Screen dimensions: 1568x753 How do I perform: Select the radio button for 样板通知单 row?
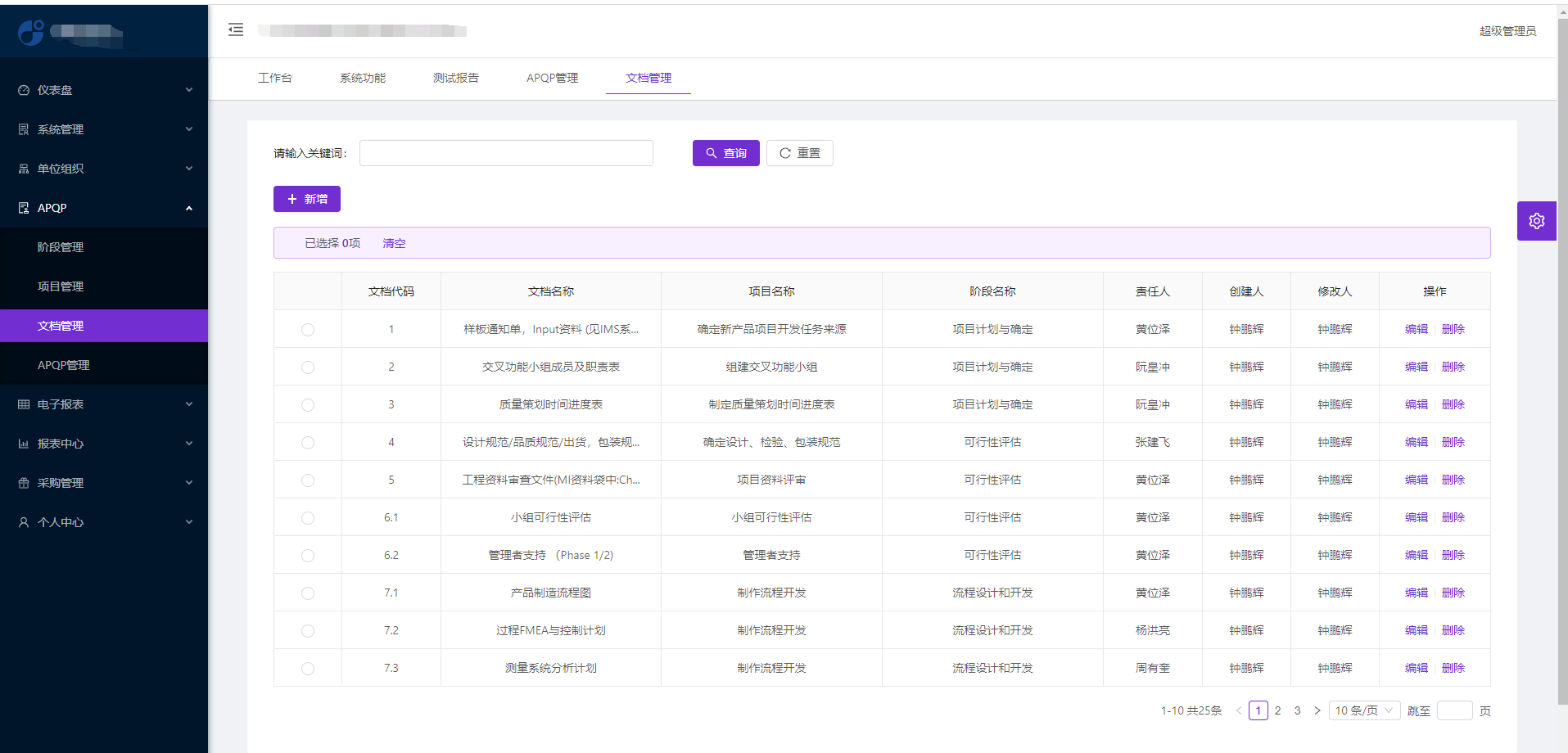pyautogui.click(x=307, y=330)
